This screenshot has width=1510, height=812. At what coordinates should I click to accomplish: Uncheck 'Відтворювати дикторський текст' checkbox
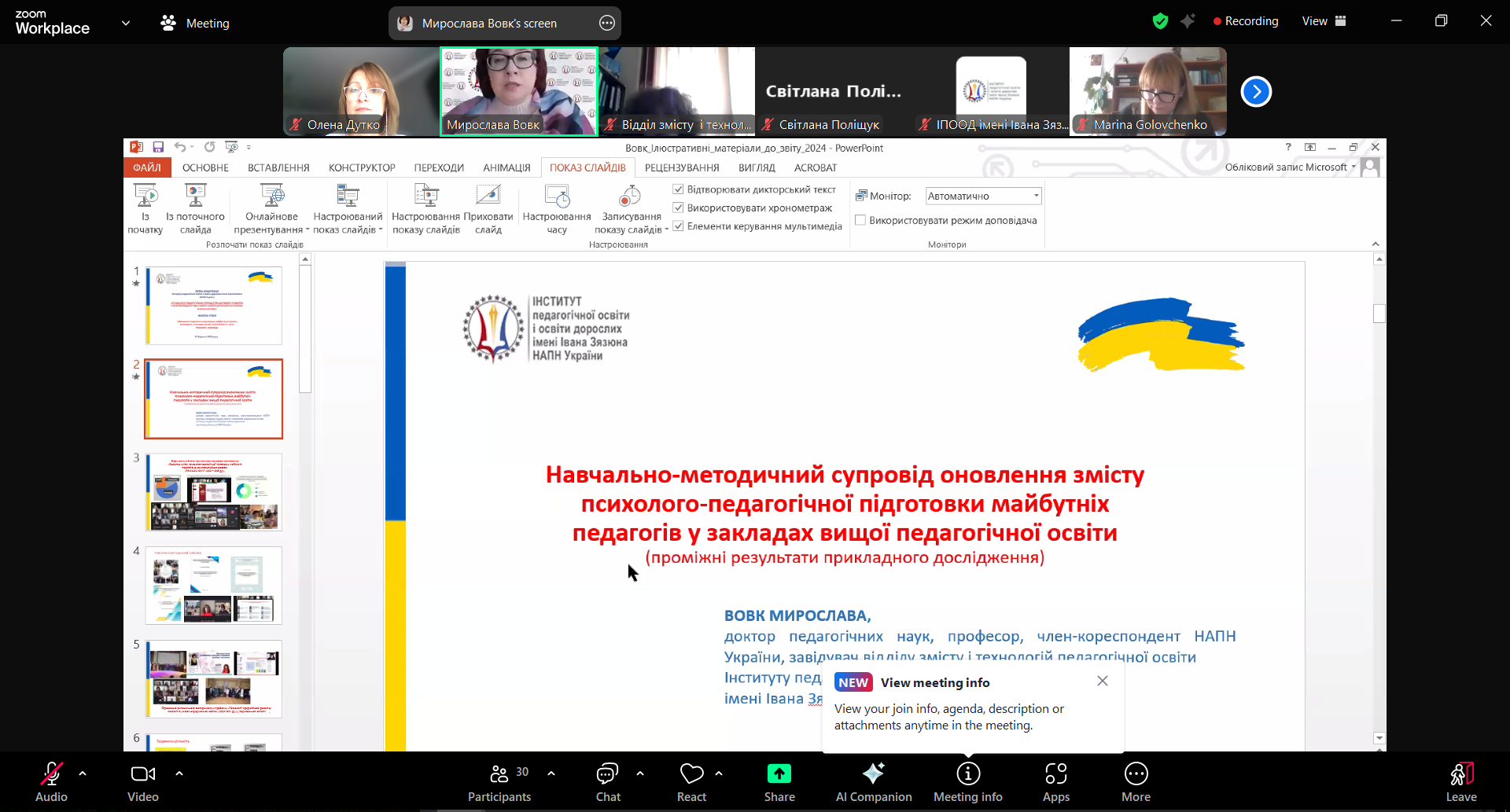point(678,189)
